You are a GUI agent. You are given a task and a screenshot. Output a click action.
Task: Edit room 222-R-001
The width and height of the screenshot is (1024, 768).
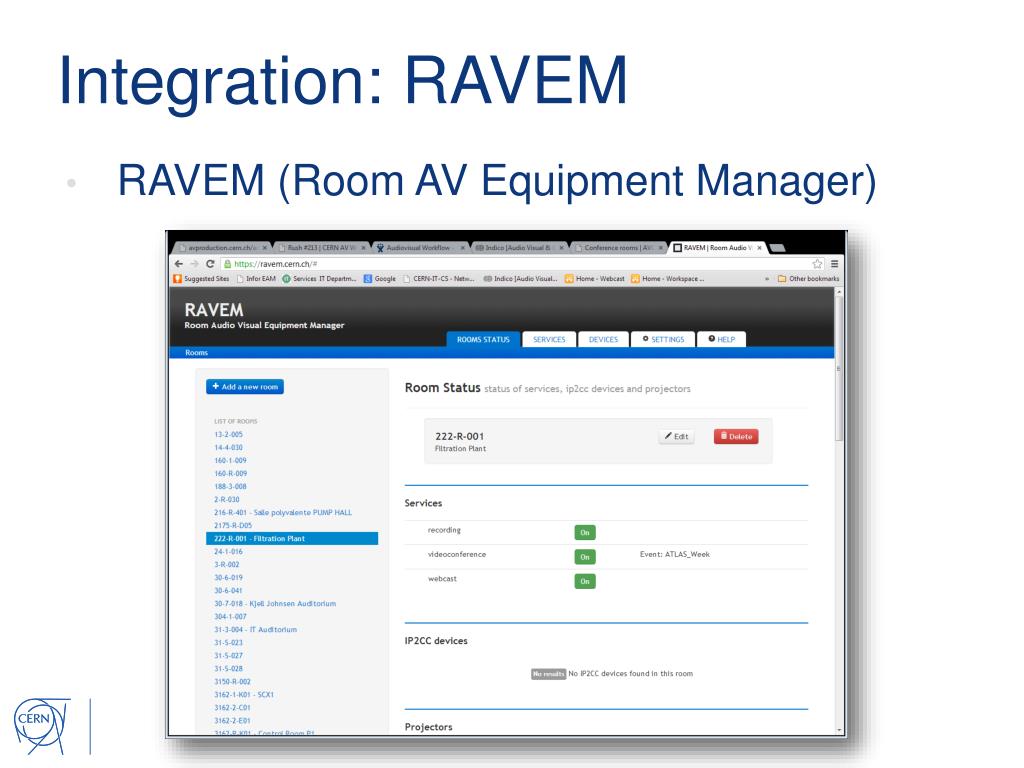(x=677, y=436)
